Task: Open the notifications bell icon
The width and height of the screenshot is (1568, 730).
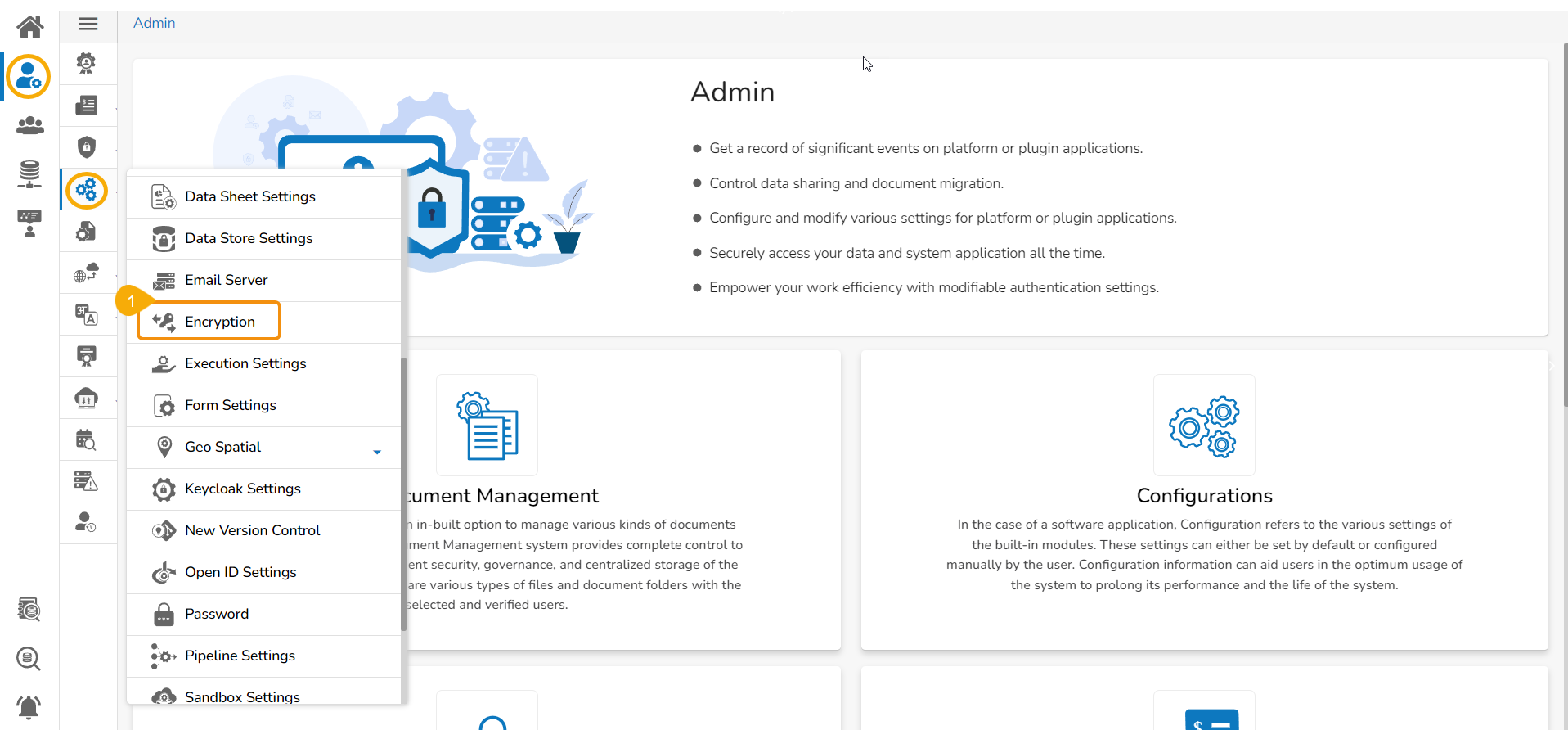Action: (29, 707)
